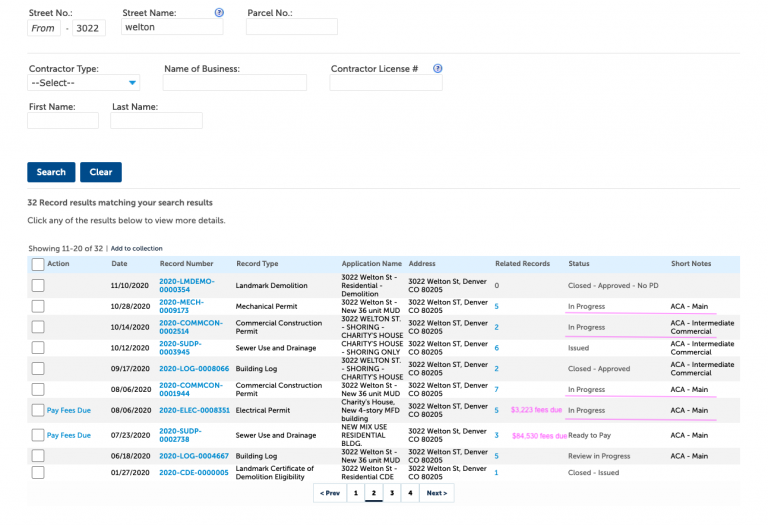Go to results page 1
This screenshot has width=768, height=525.
click(356, 493)
